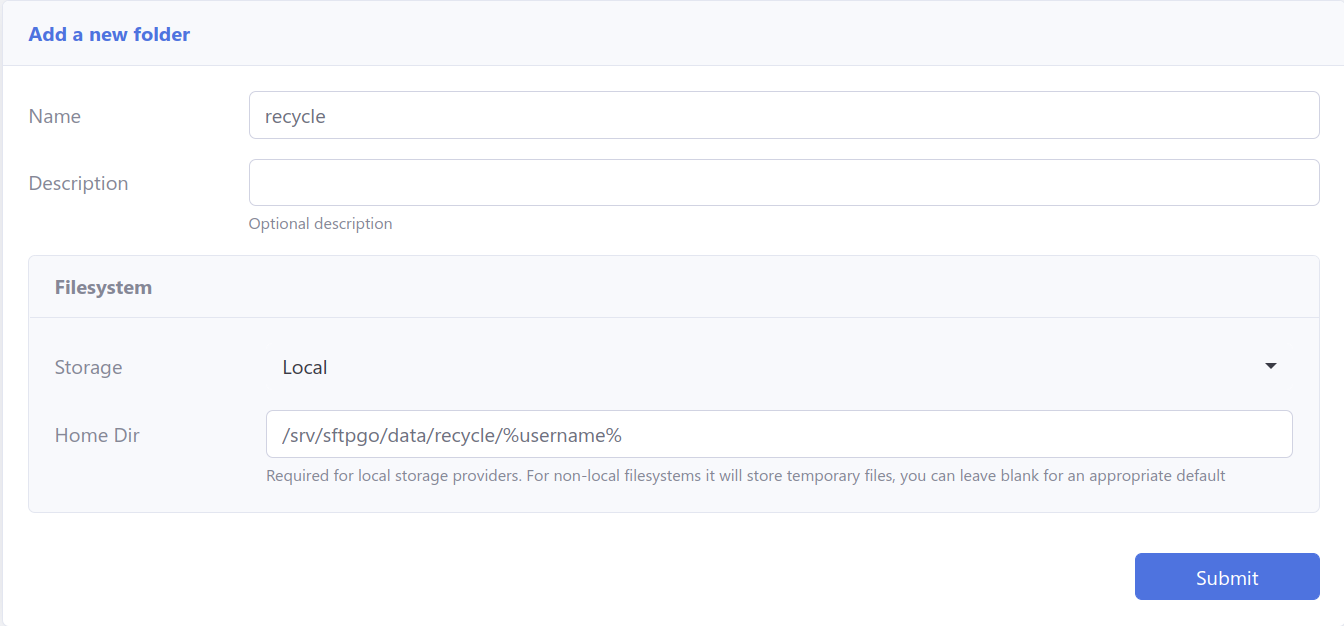The height and width of the screenshot is (626, 1344).
Task: Click the 'Home Dir' label
Action: tap(97, 436)
